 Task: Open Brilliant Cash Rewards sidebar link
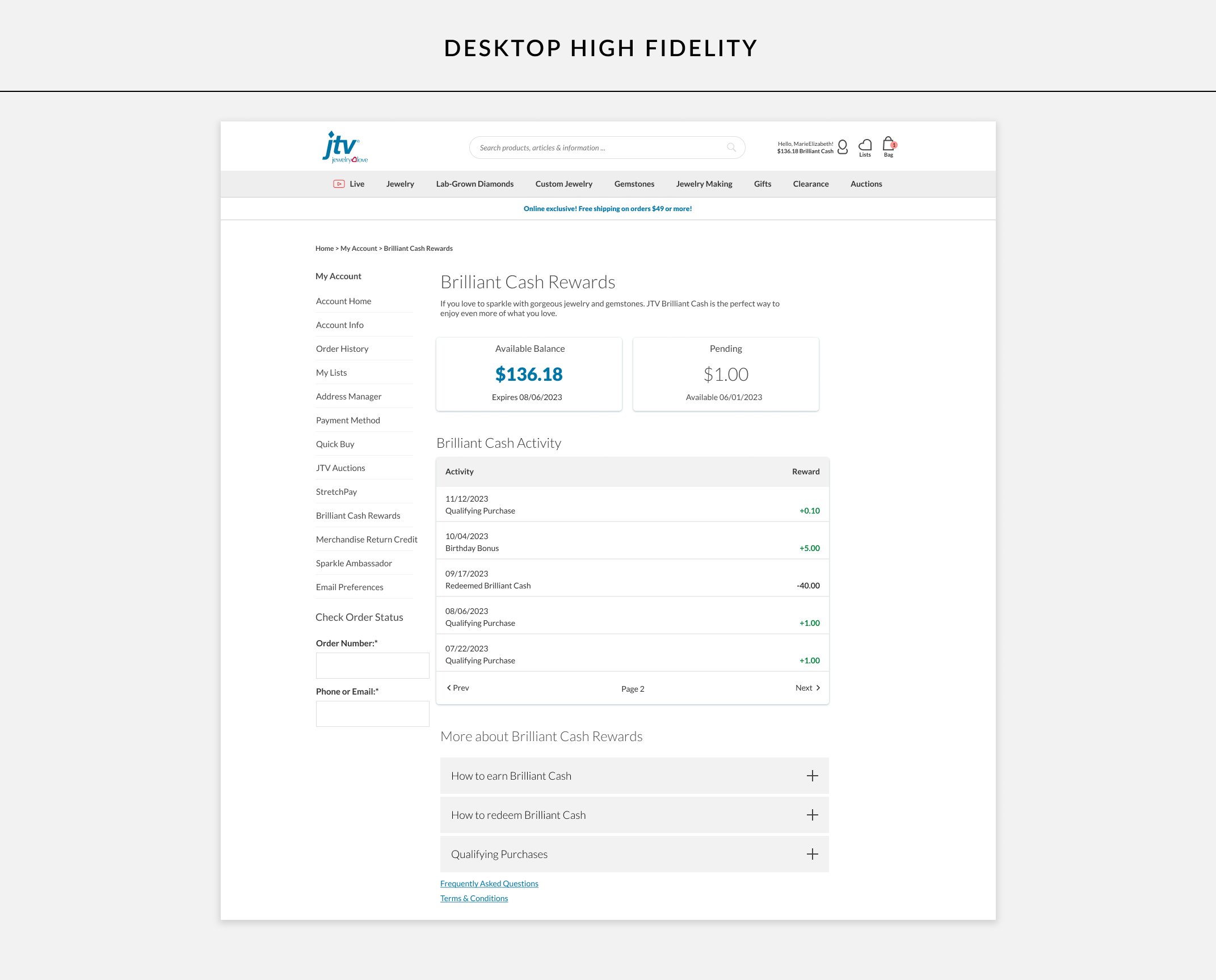pyautogui.click(x=358, y=516)
